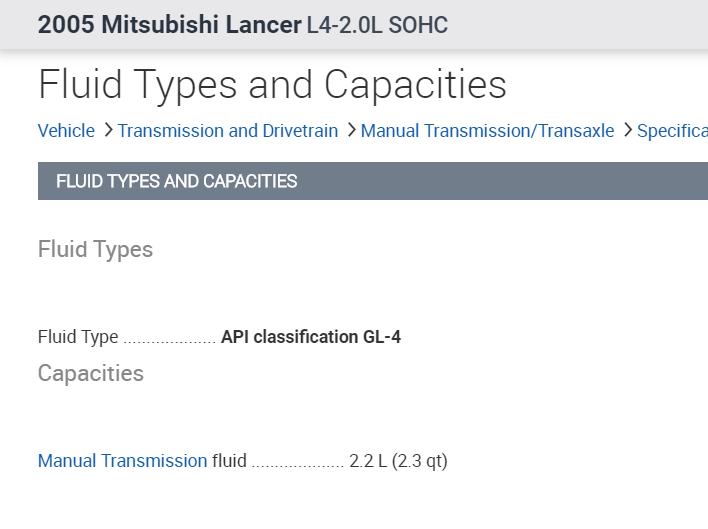708x529 pixels.
Task: Click the Fluid Types and Capacities page heading
Action: [x=272, y=85]
